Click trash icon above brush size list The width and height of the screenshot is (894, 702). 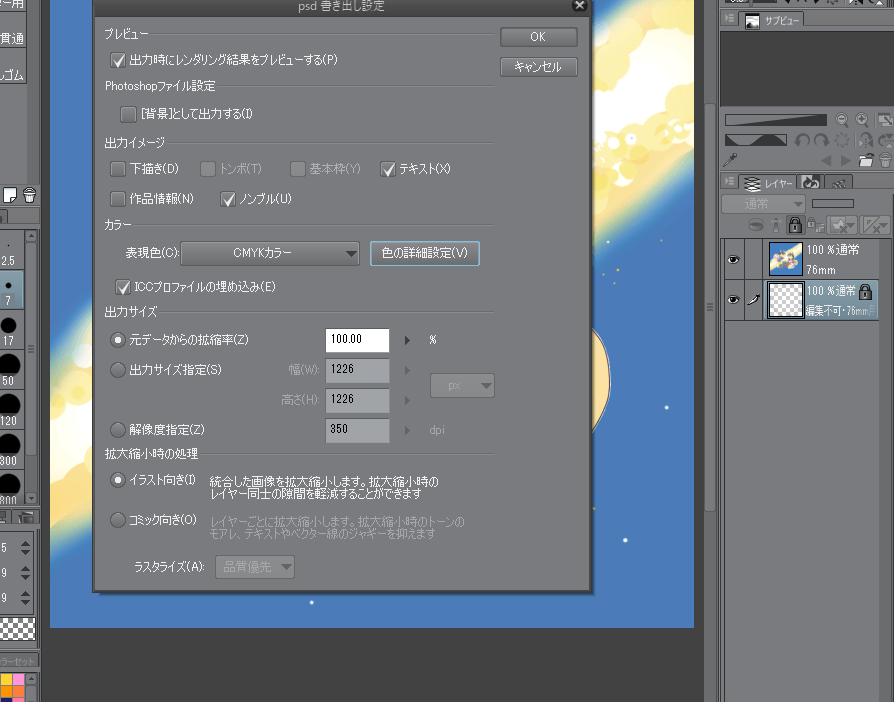29,194
